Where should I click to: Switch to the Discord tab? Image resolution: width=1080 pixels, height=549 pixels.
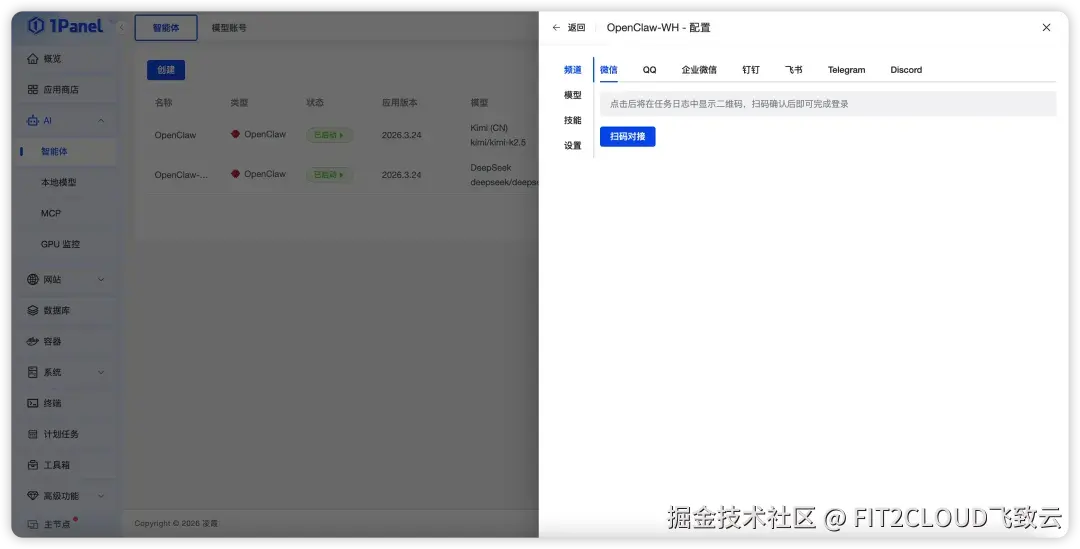(906, 70)
